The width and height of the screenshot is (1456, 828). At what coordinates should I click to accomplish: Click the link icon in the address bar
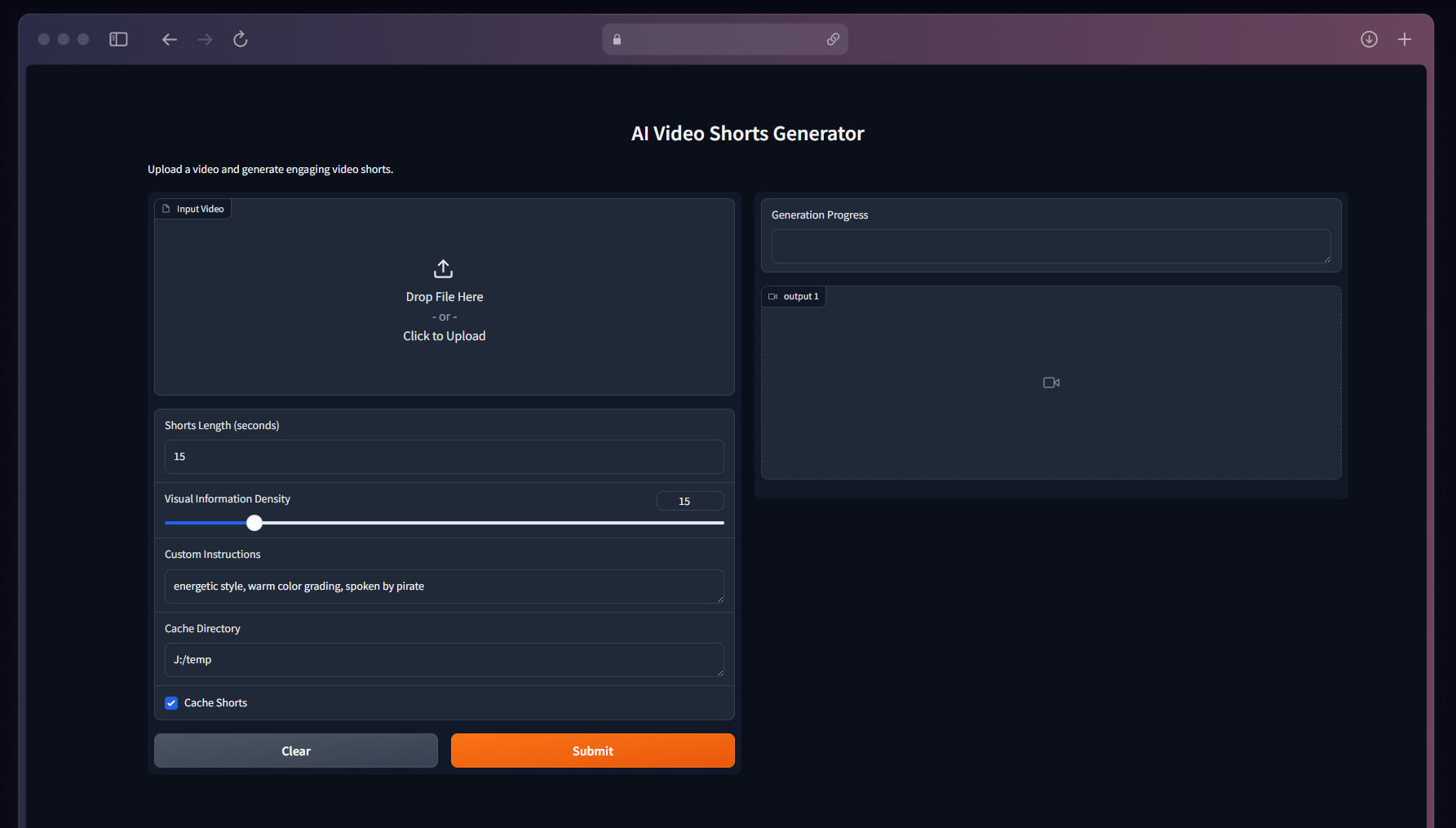point(833,38)
